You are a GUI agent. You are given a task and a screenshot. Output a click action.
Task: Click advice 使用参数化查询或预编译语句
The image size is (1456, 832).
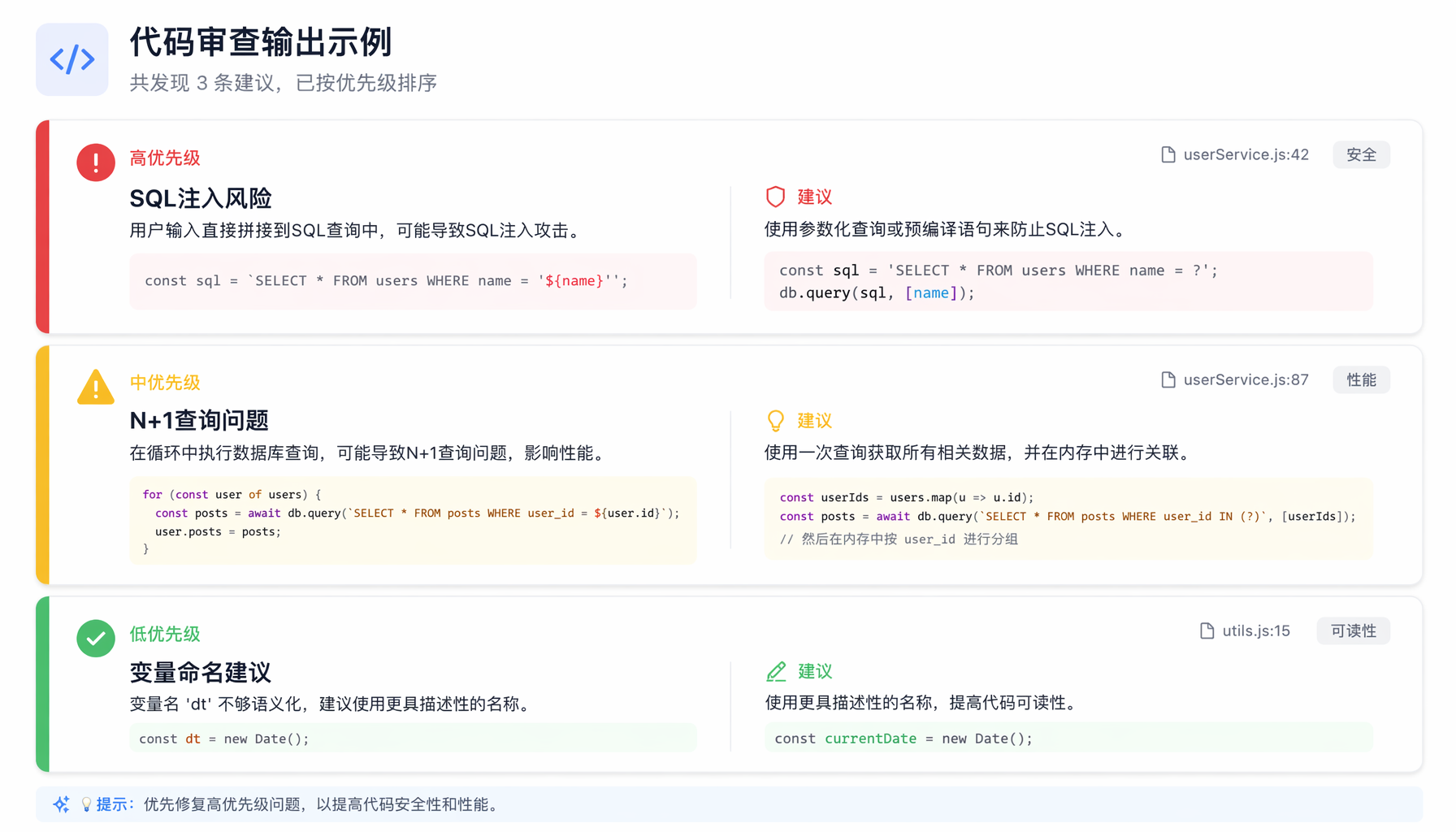[947, 230]
